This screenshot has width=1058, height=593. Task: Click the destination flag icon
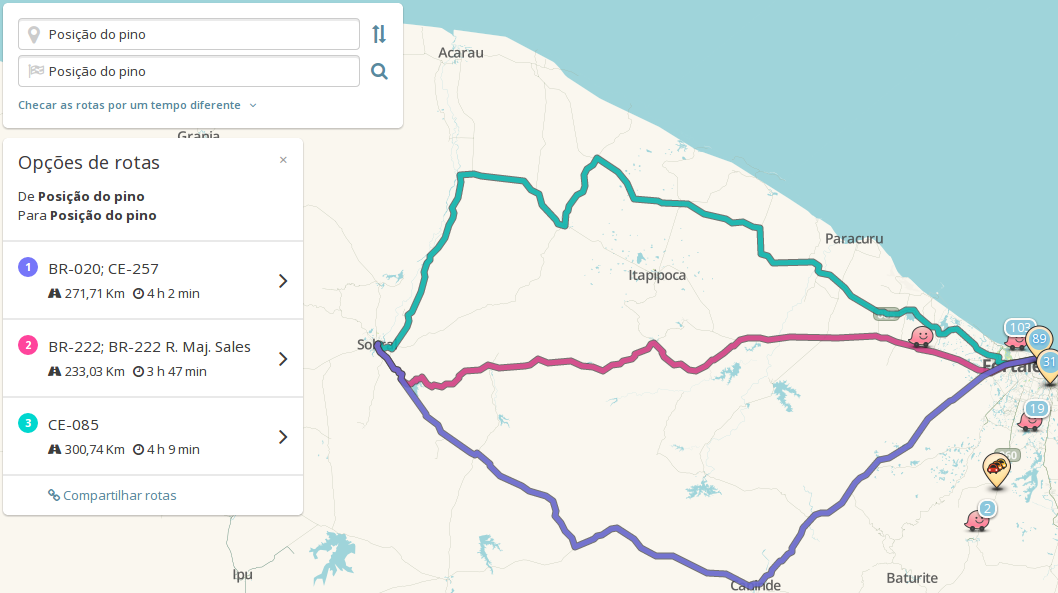click(x=36, y=71)
